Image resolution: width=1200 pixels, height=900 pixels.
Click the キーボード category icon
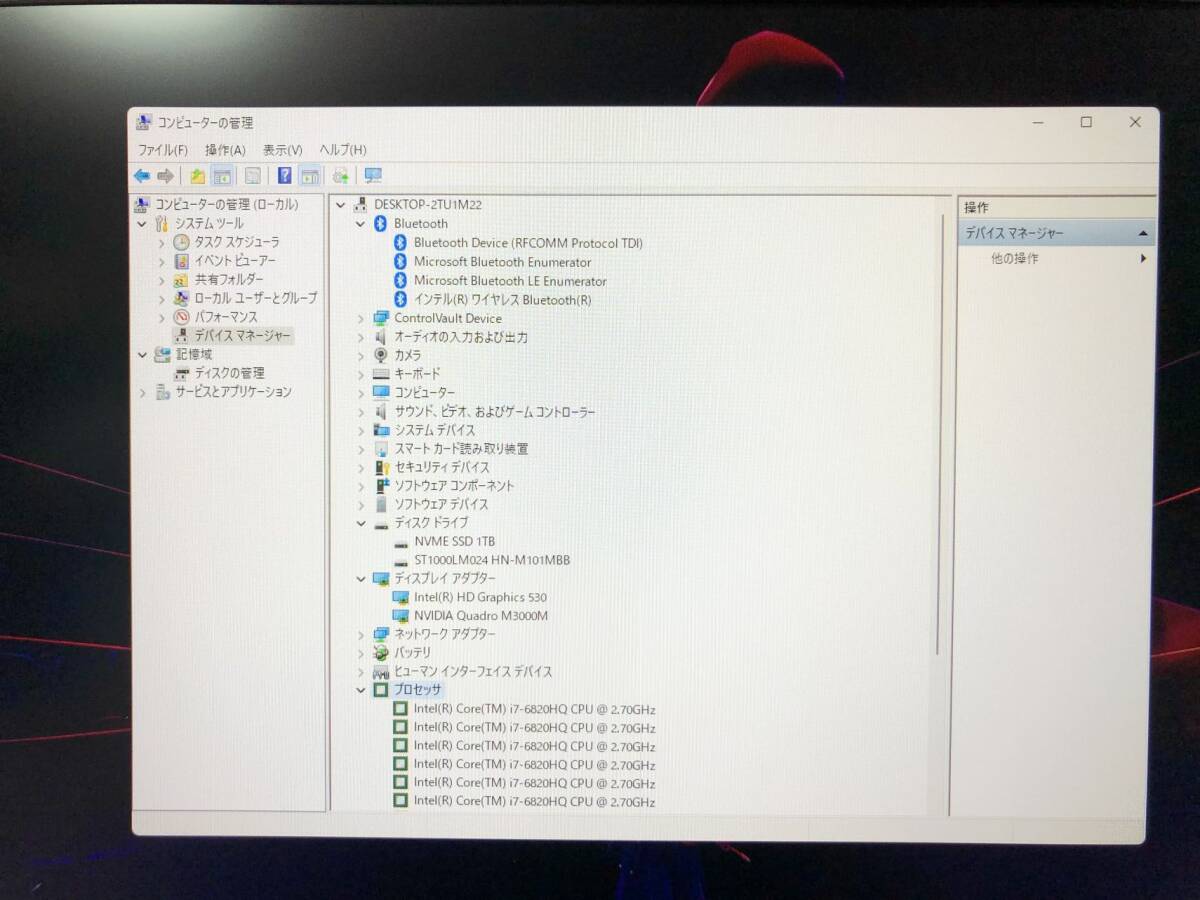pyautogui.click(x=381, y=374)
